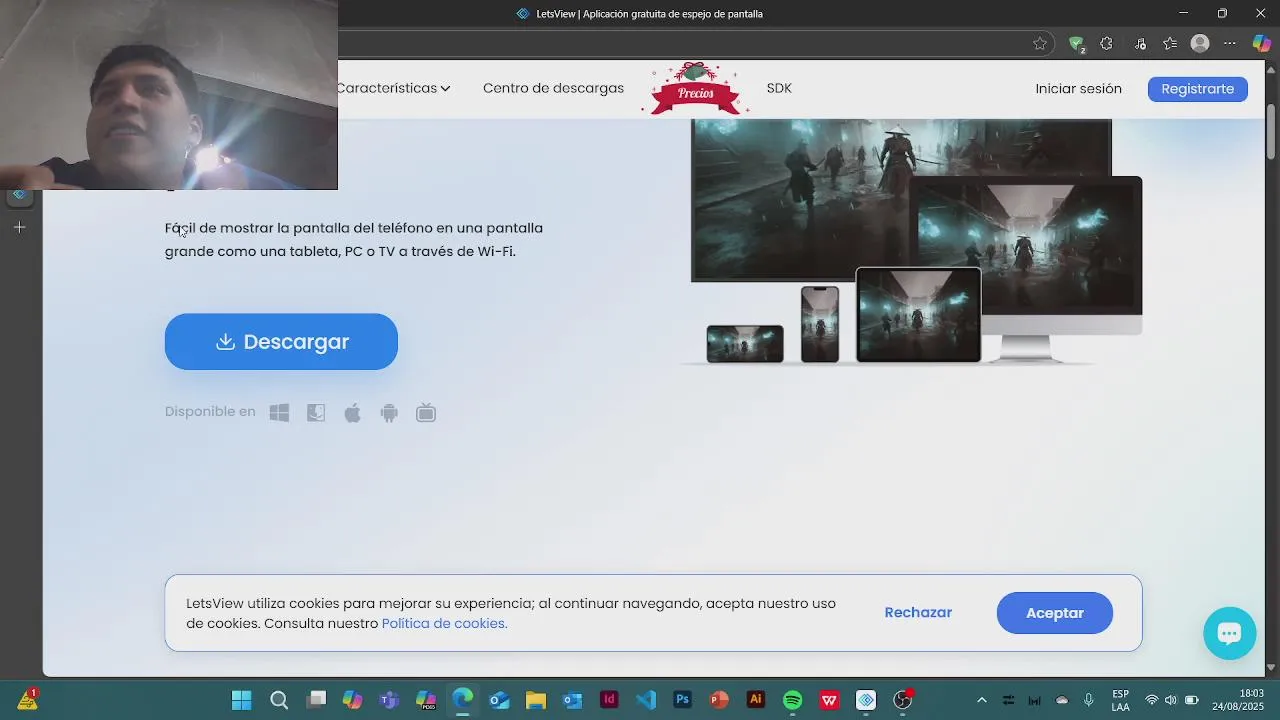
Task: Go to the SDK page
Action: (x=779, y=88)
